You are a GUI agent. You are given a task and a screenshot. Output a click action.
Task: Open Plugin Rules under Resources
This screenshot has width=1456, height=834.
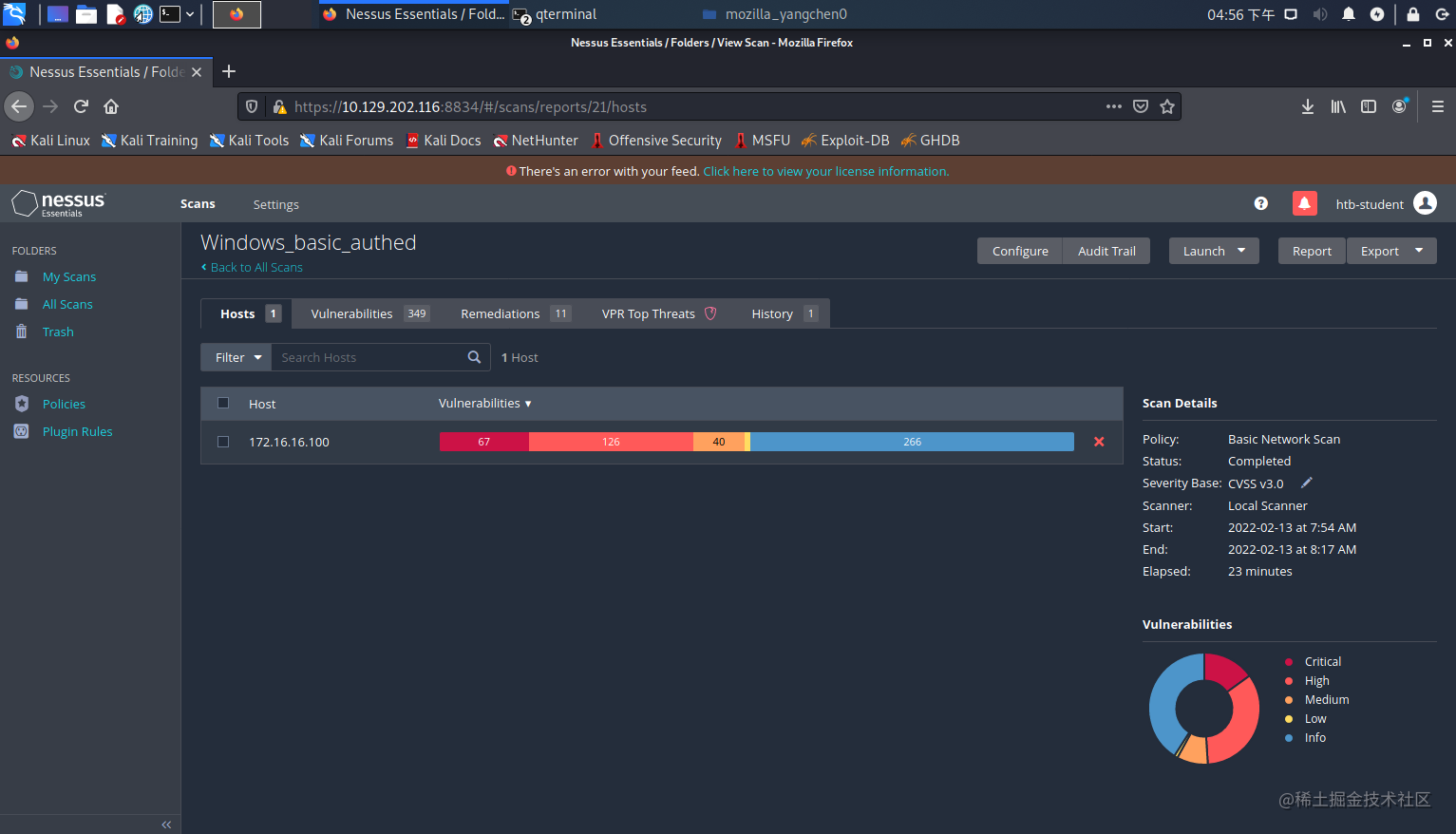(x=77, y=432)
